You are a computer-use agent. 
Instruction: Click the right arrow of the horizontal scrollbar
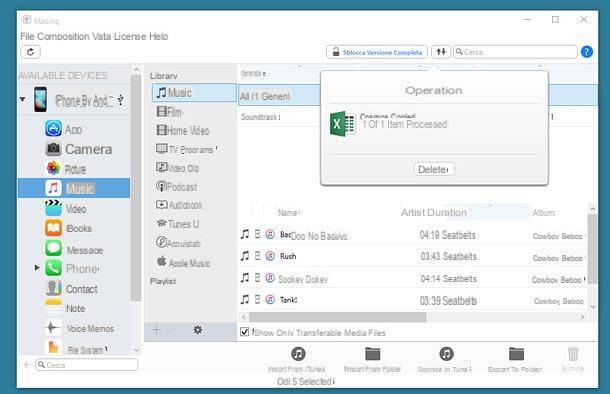582,317
